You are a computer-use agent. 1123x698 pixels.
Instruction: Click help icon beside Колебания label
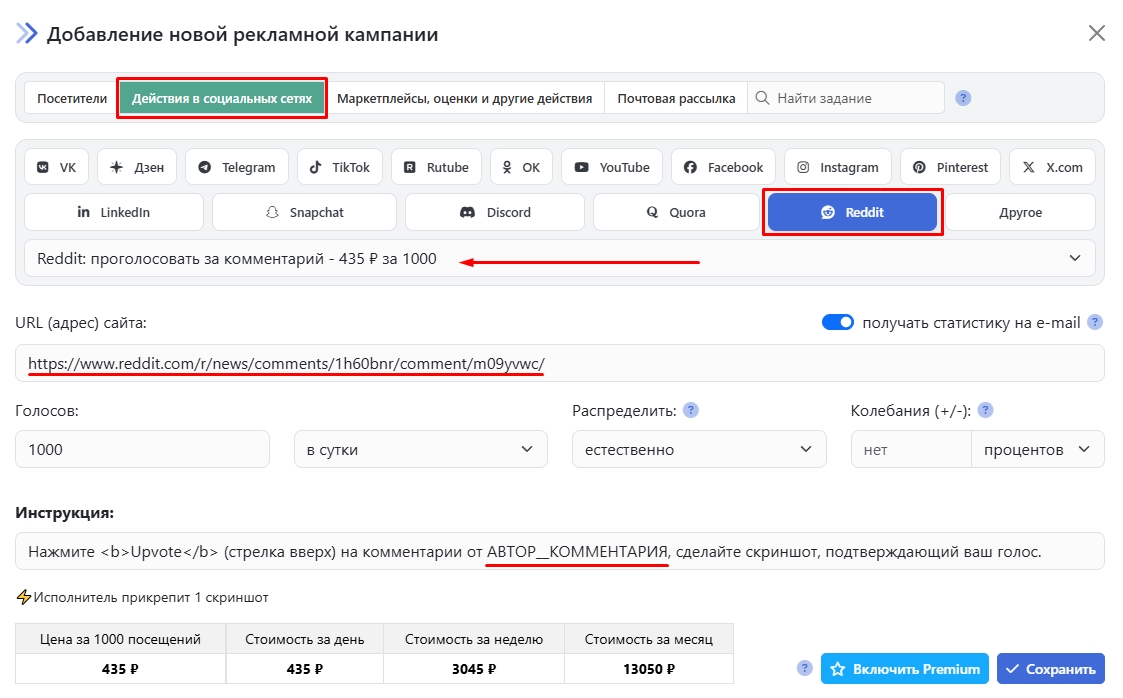point(985,410)
